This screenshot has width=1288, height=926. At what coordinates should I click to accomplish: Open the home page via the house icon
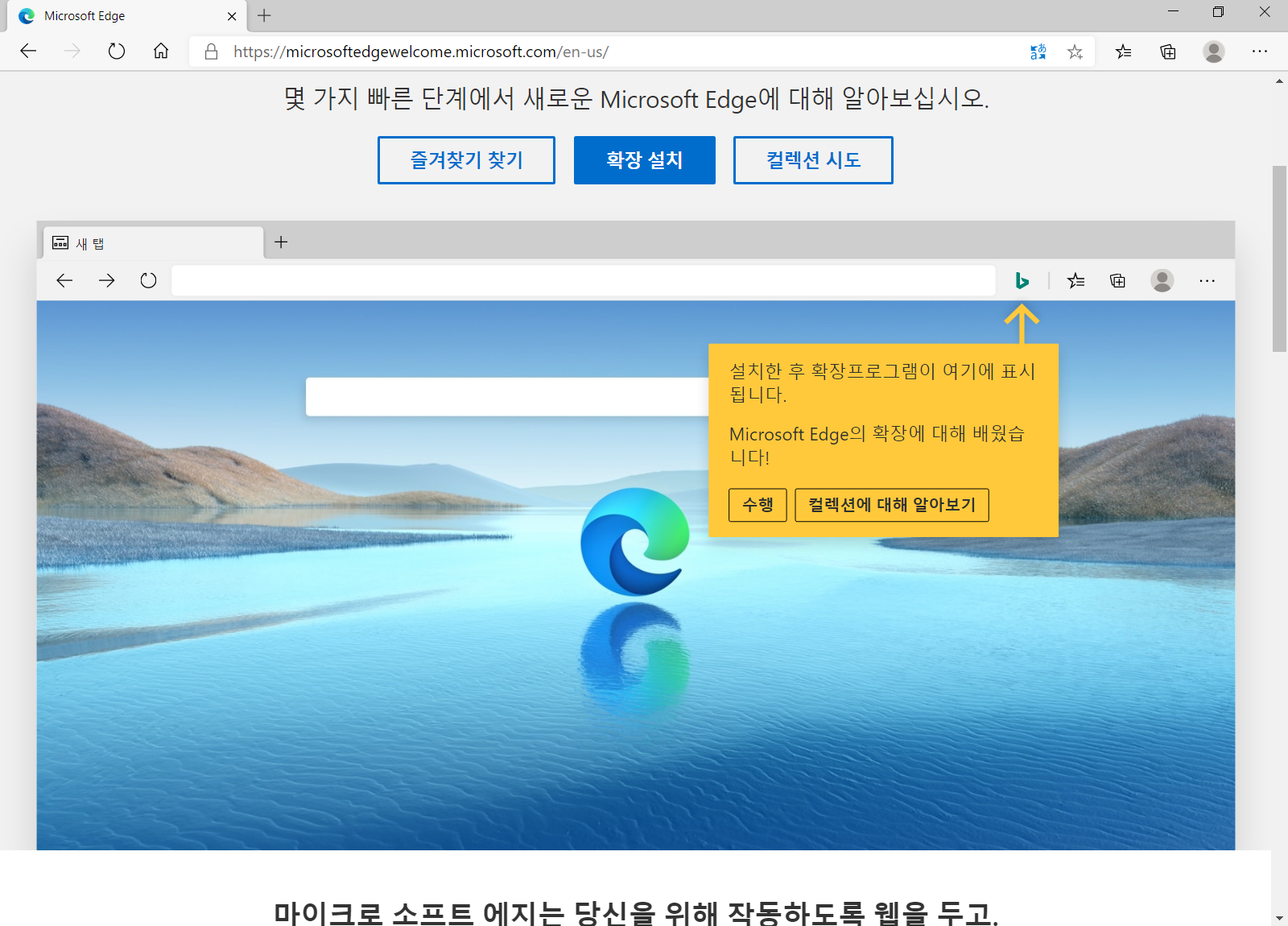(161, 52)
